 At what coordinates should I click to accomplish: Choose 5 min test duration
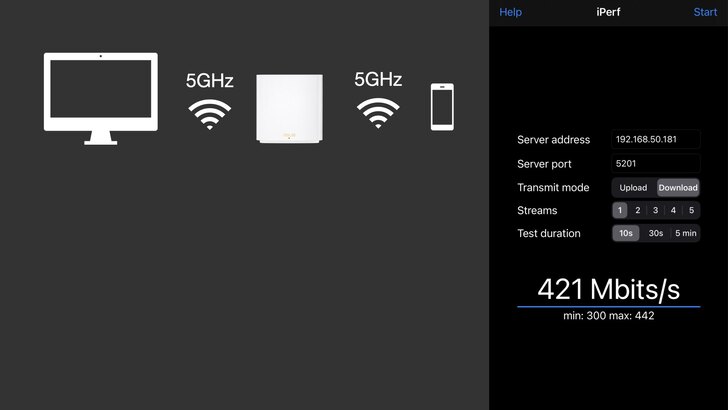pyautogui.click(x=686, y=233)
